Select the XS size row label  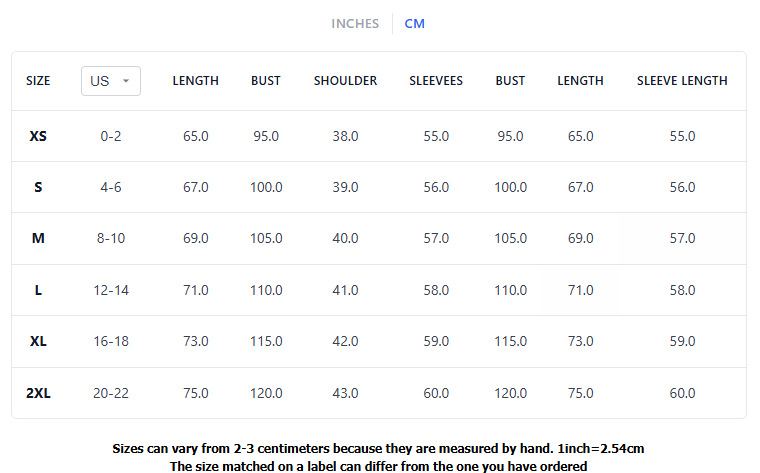(x=38, y=136)
